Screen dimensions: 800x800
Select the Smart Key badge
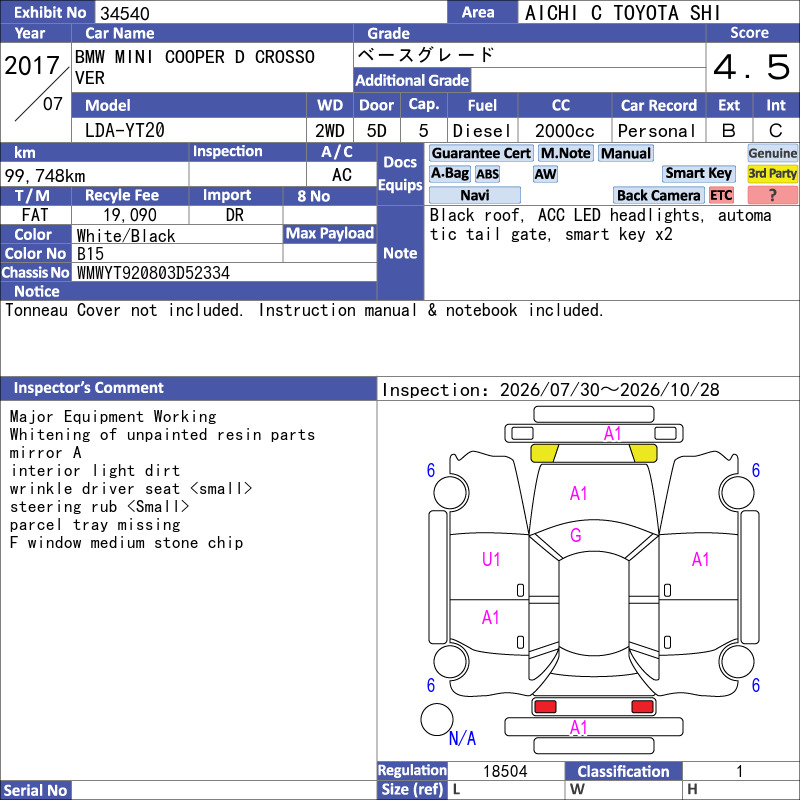pyautogui.click(x=698, y=173)
